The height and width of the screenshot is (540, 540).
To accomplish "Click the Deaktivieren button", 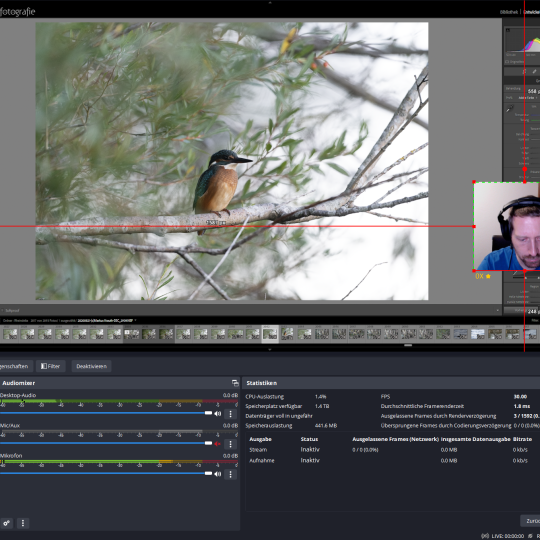I will point(91,366).
